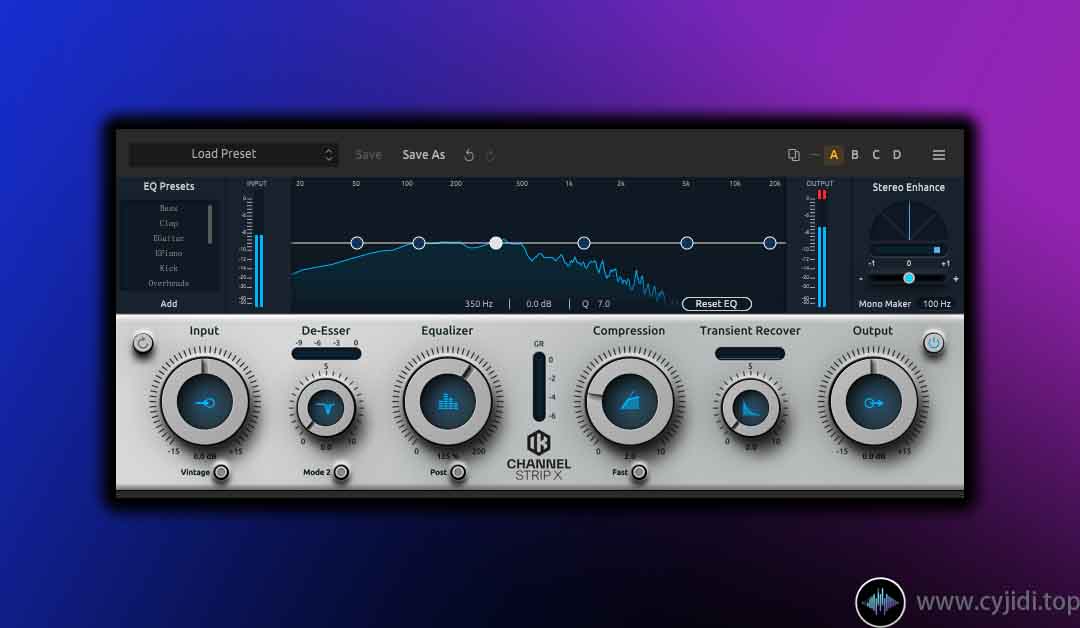The width and height of the screenshot is (1080, 628).
Task: Click the Reset EQ button
Action: (x=716, y=304)
